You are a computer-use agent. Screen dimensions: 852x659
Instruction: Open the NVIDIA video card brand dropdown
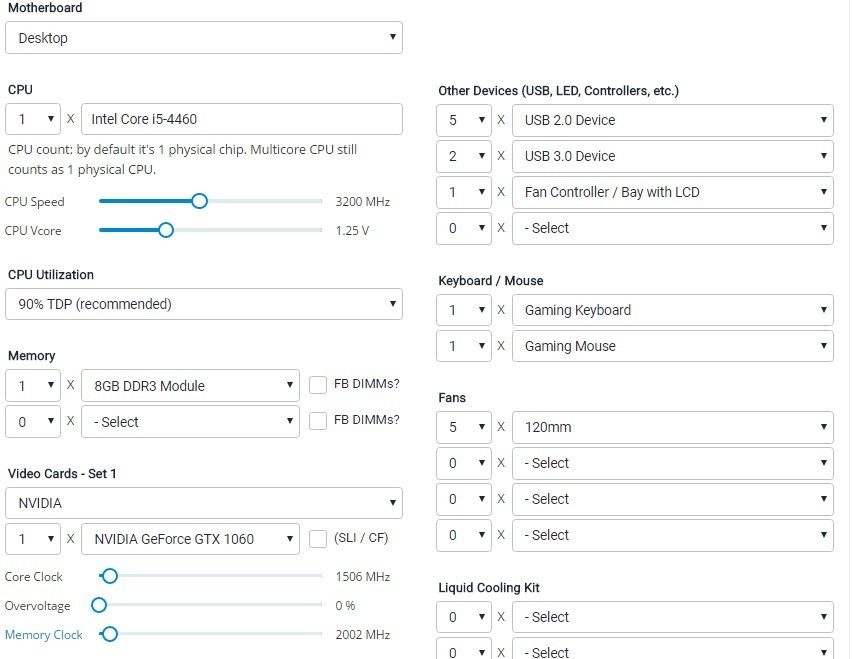(204, 503)
